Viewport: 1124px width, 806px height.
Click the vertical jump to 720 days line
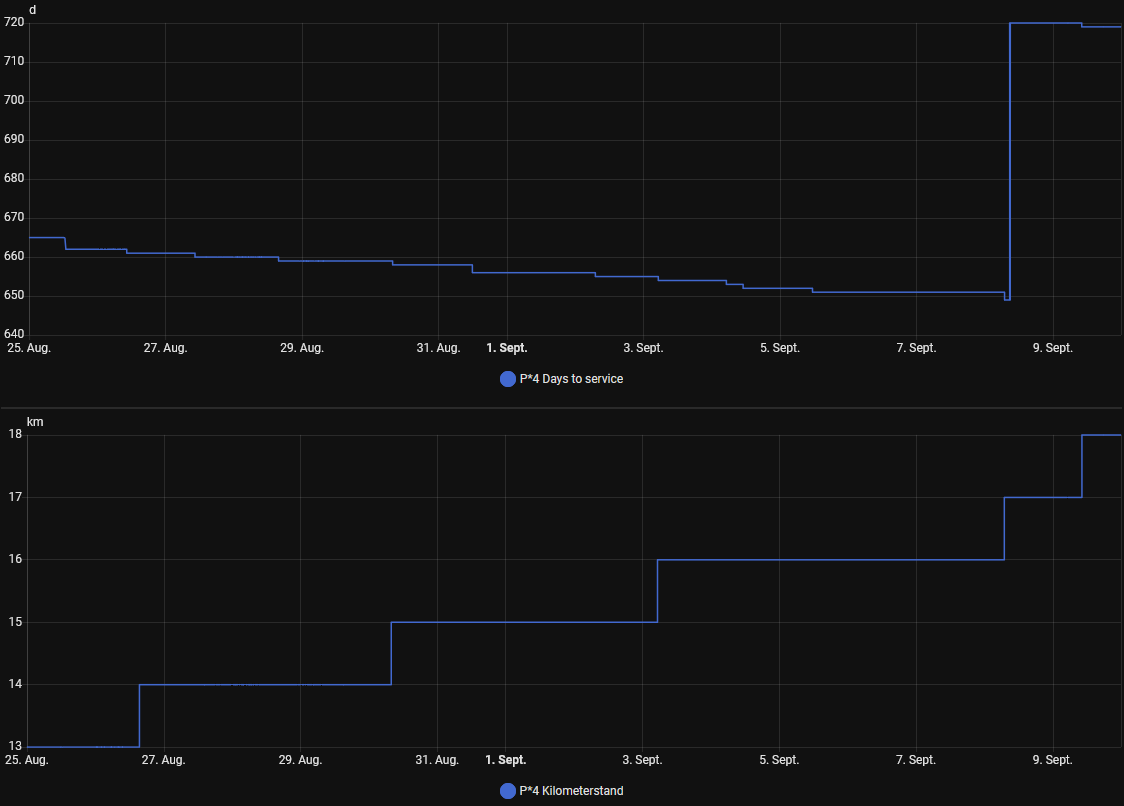(1010, 161)
